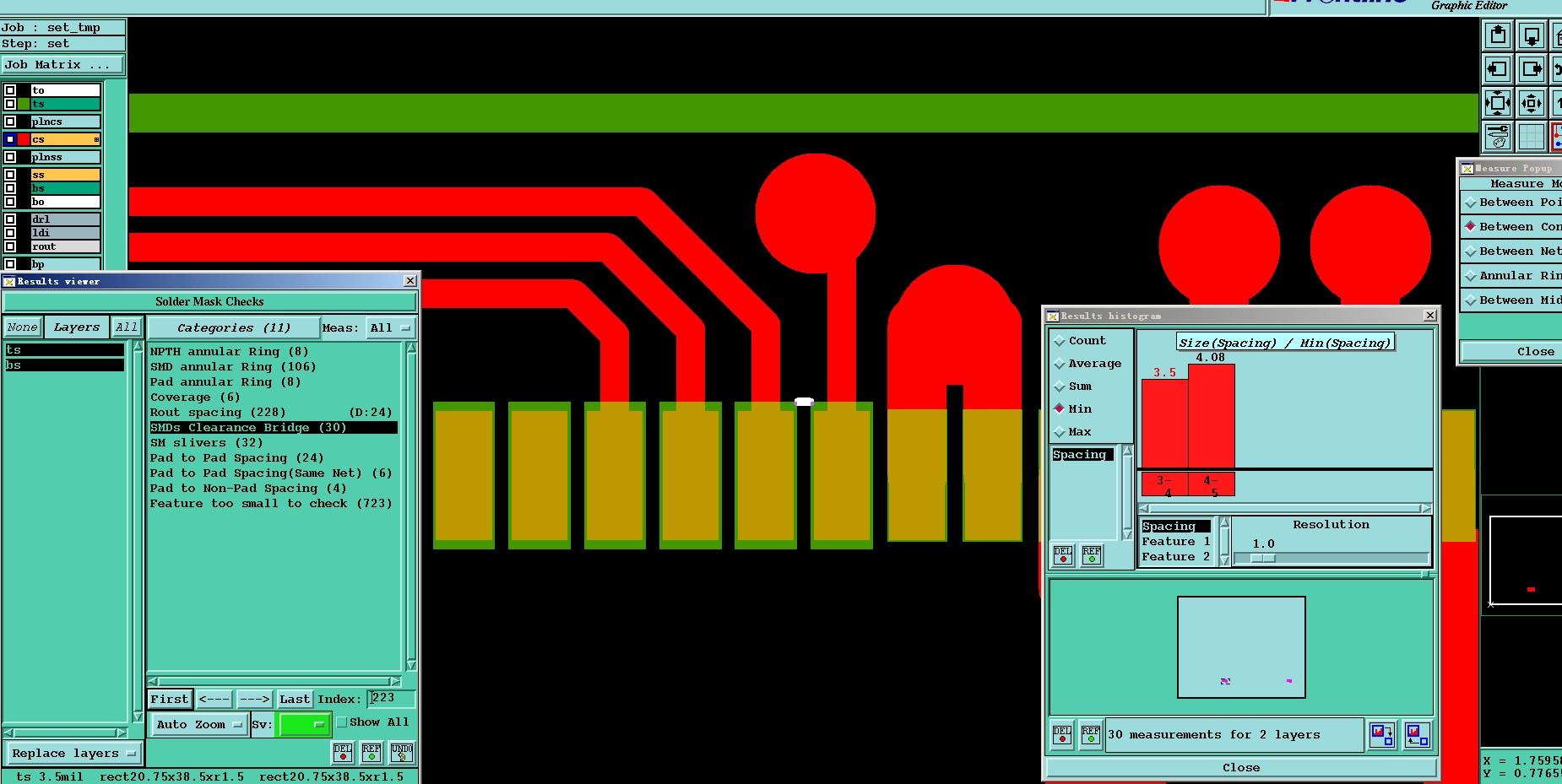Click the Categories (11) header
The height and width of the screenshot is (784, 1562).
point(234,327)
